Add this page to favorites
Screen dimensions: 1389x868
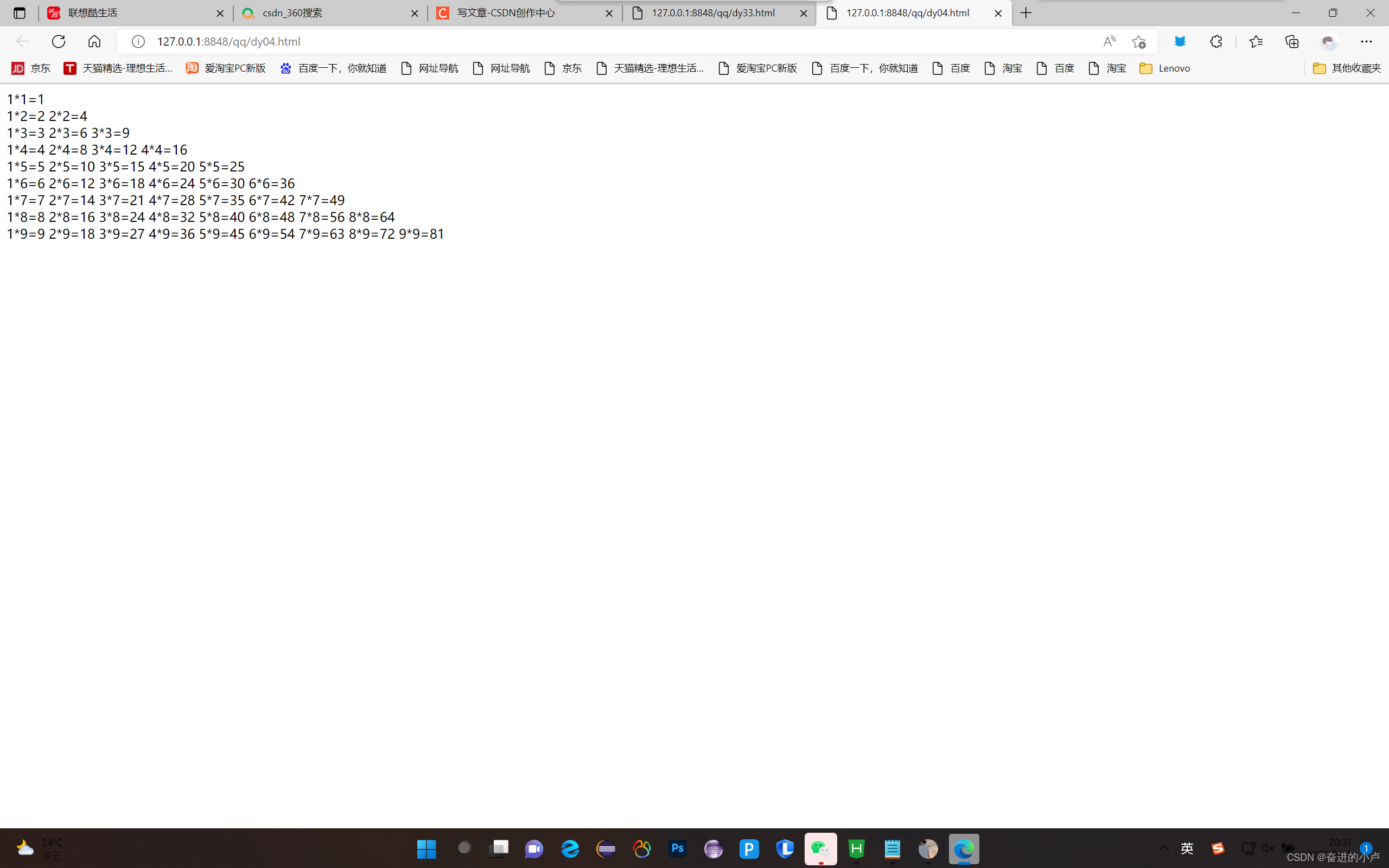pos(1139,41)
